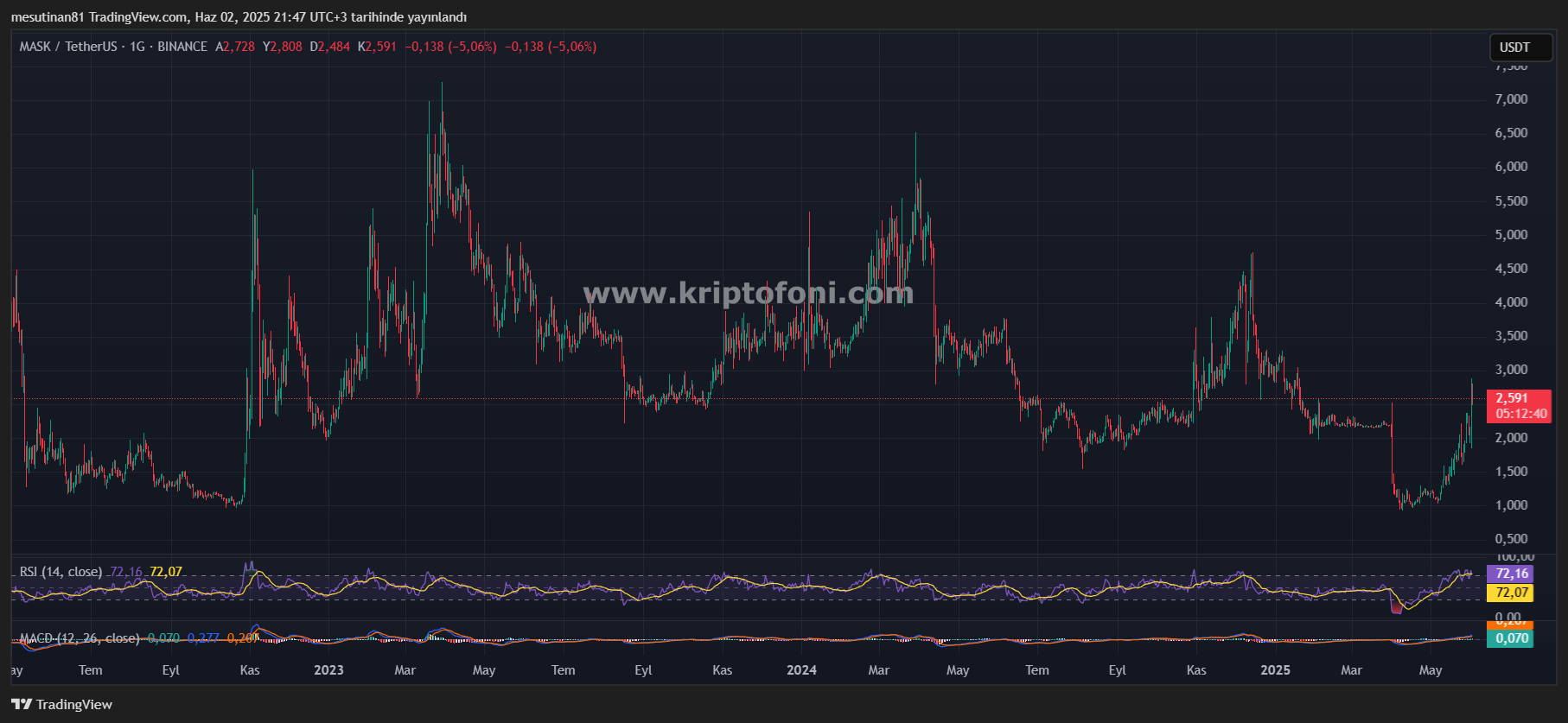This screenshot has height=723, width=1568.
Task: Click the 6,500 price axis label
Action: coord(1511,133)
